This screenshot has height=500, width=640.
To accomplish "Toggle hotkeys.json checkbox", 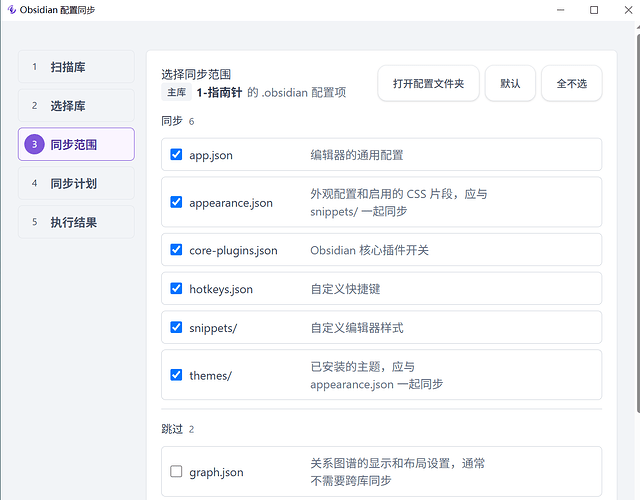I will point(176,289).
